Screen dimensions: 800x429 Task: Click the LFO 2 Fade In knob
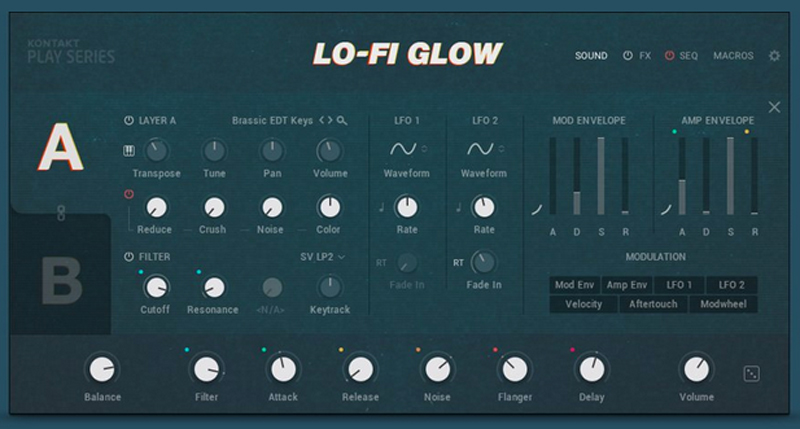[x=483, y=263]
